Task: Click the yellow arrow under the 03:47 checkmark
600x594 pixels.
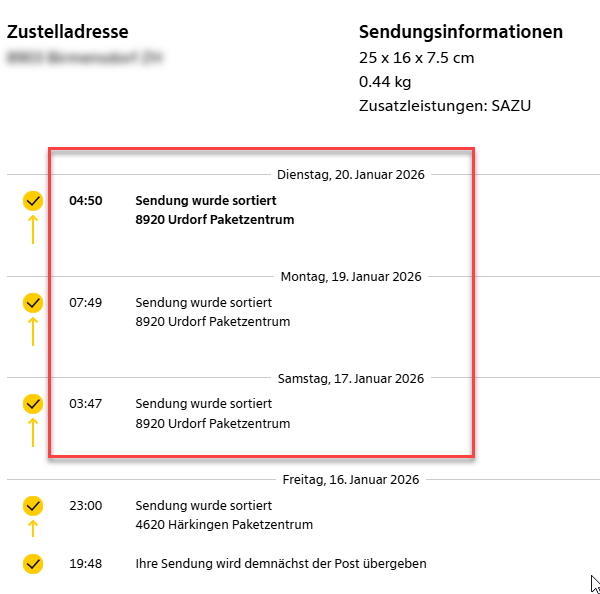Action: (33, 432)
